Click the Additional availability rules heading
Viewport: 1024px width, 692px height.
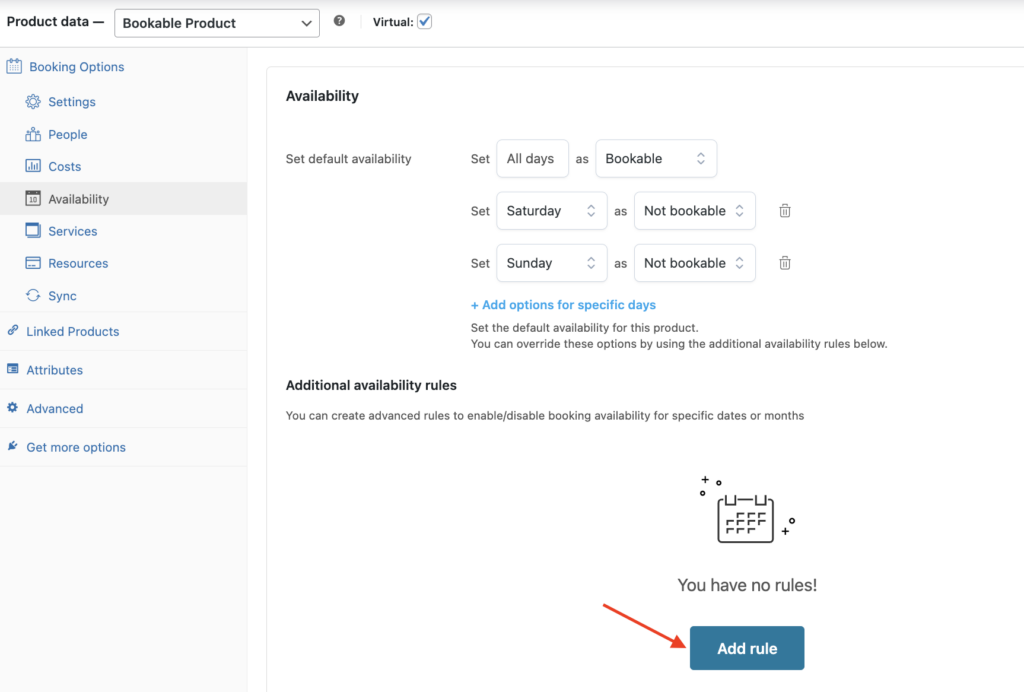[371, 385]
